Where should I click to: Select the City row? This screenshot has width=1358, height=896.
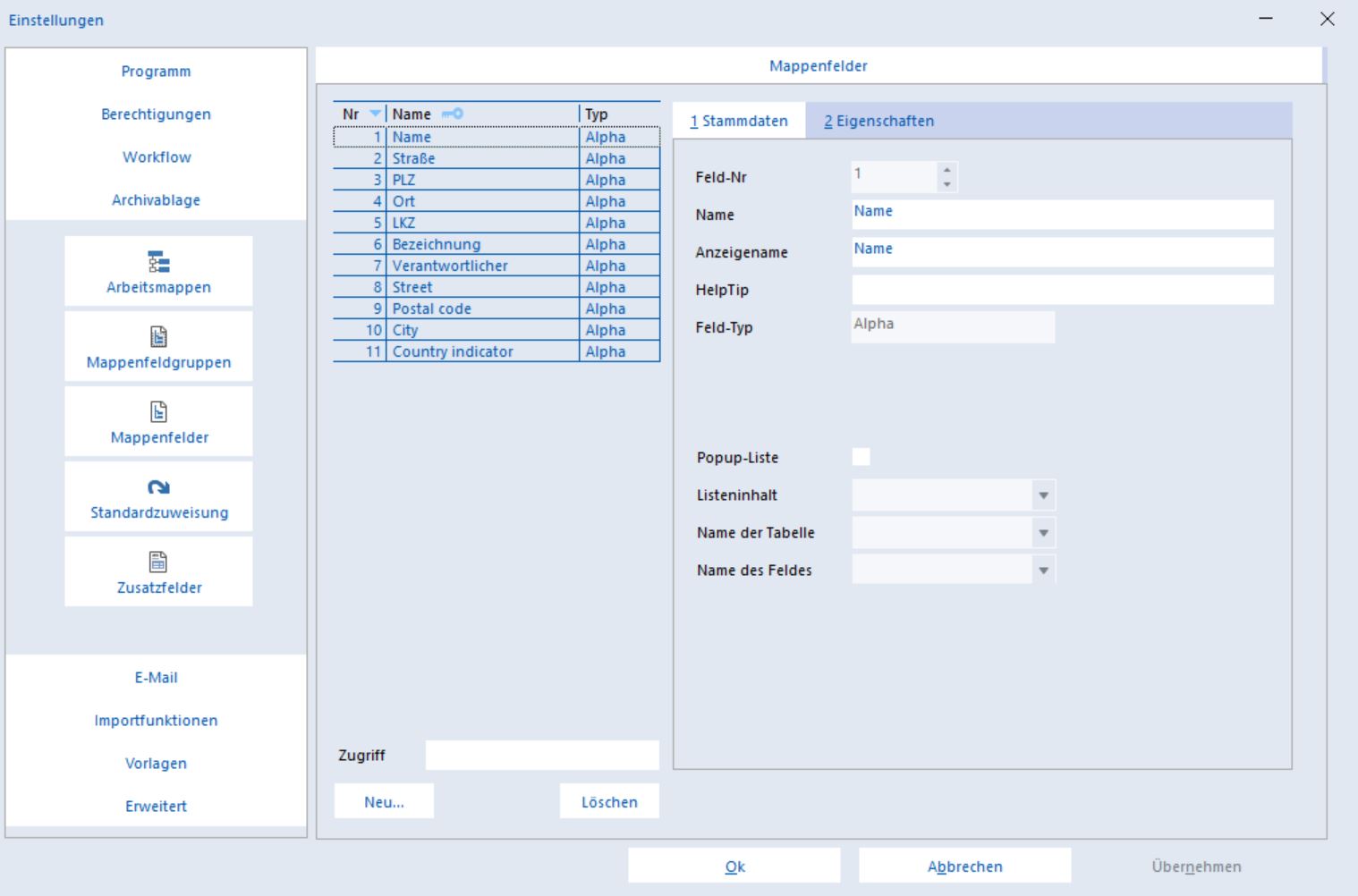[497, 330]
